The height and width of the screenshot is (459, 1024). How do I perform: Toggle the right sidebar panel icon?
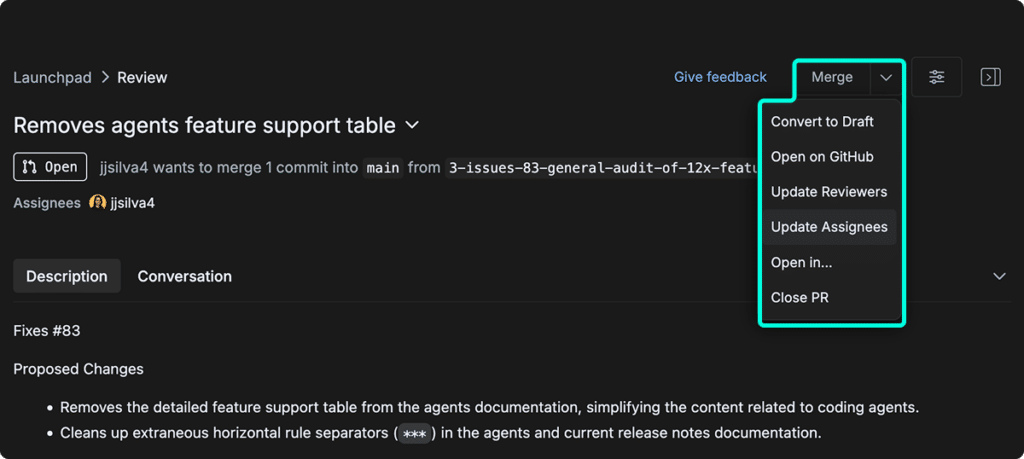click(990, 77)
